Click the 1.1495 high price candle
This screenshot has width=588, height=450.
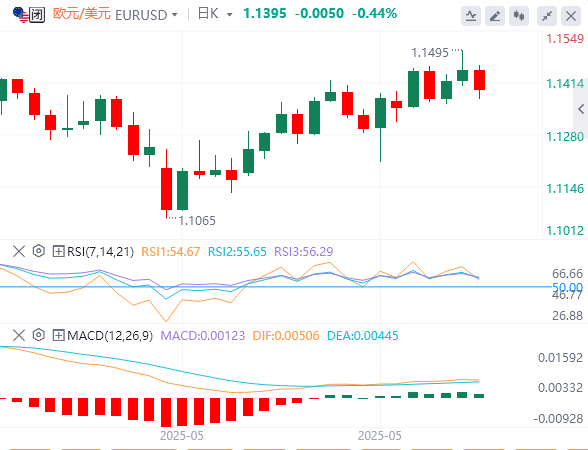[x=462, y=68]
